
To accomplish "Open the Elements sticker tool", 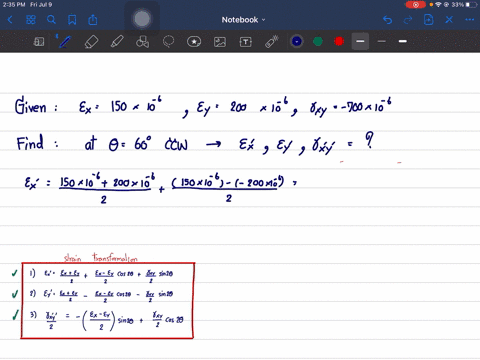I will 194,42.
